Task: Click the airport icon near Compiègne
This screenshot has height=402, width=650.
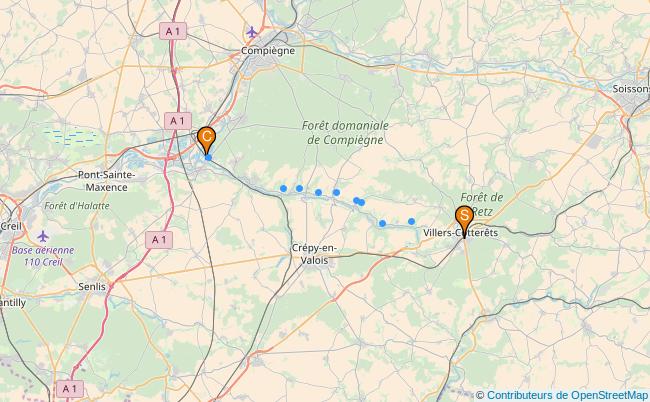Action: (x=252, y=31)
